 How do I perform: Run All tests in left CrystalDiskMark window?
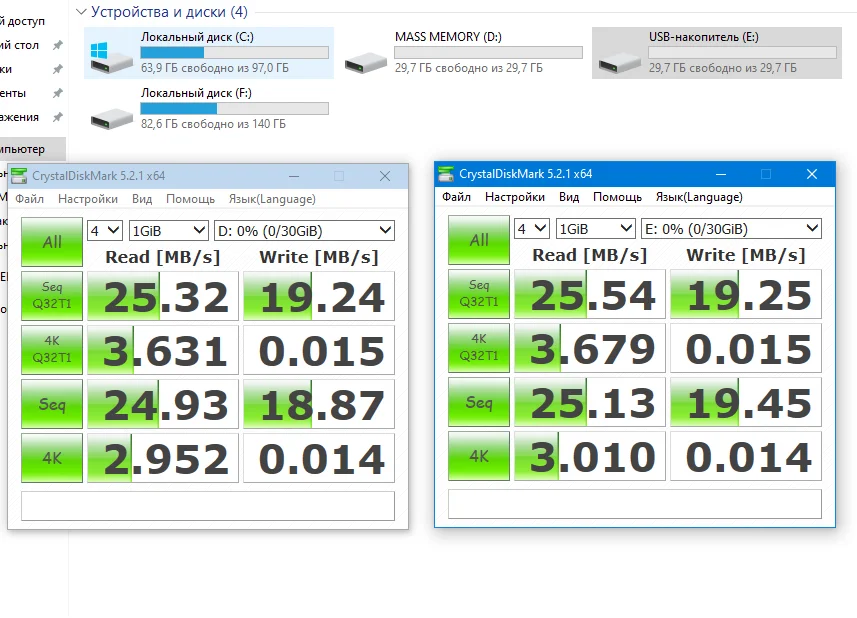click(52, 242)
